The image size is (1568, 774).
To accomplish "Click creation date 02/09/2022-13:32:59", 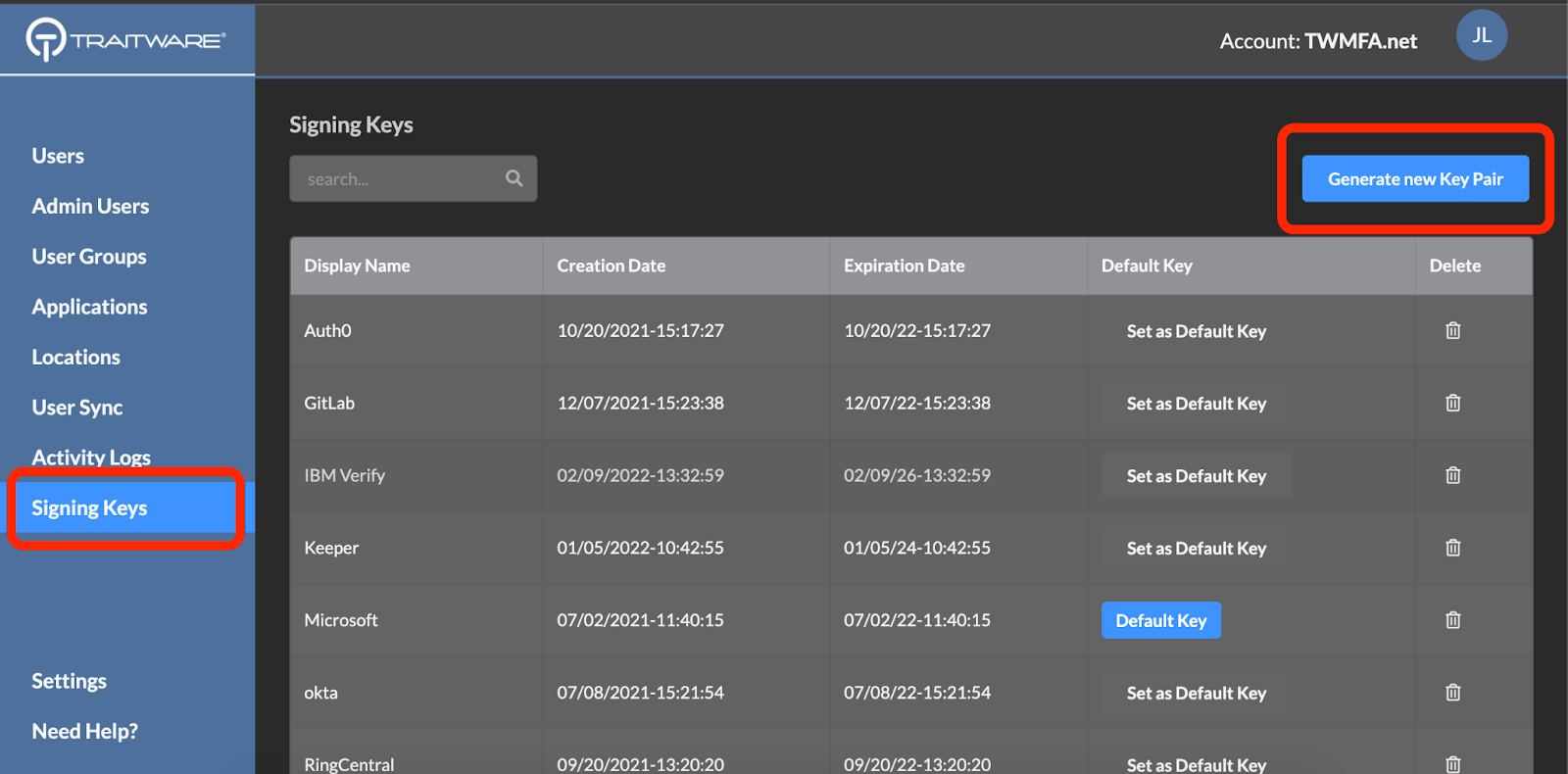I will click(641, 475).
